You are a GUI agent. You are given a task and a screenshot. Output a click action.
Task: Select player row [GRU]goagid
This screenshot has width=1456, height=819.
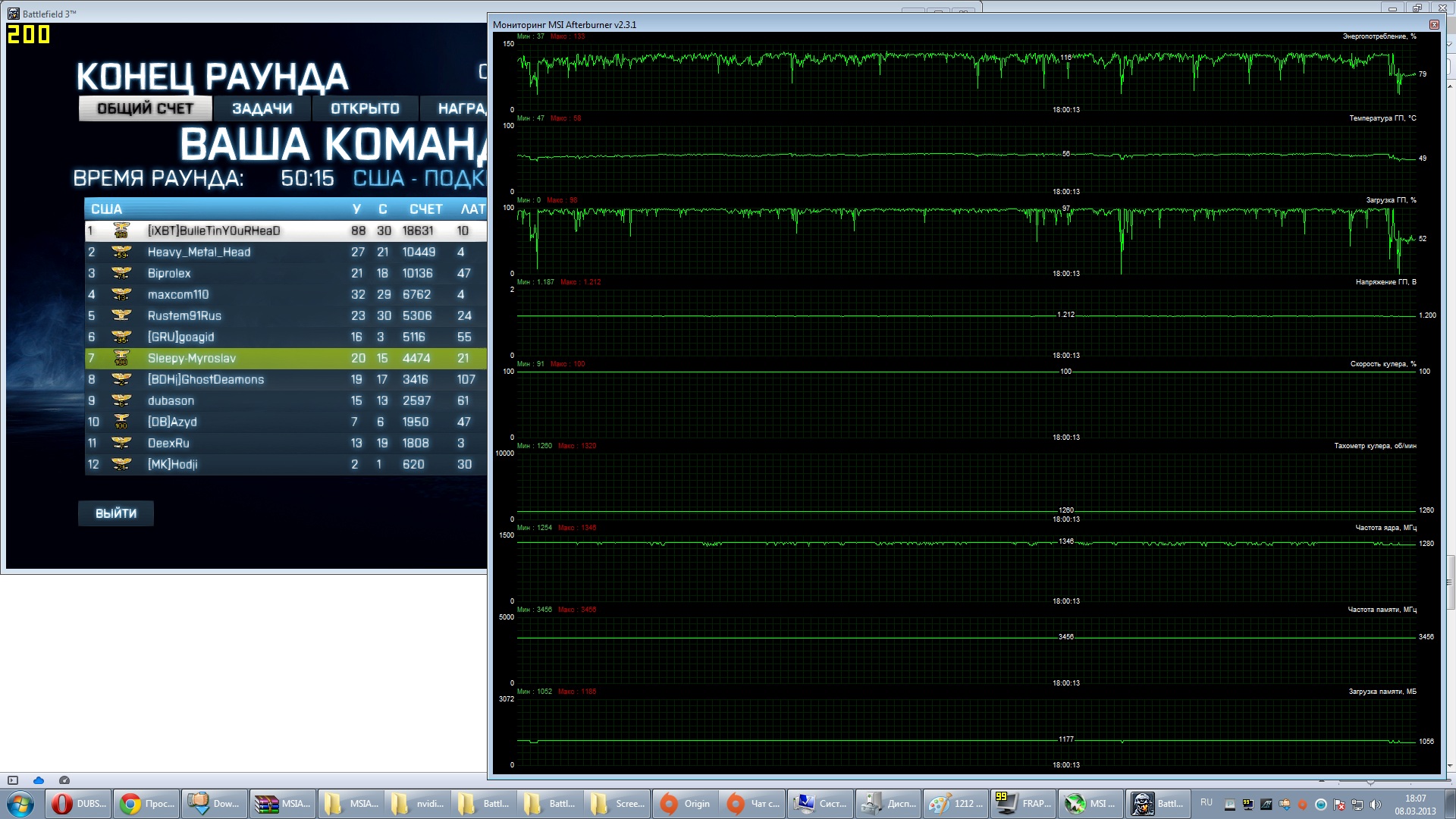tap(286, 337)
